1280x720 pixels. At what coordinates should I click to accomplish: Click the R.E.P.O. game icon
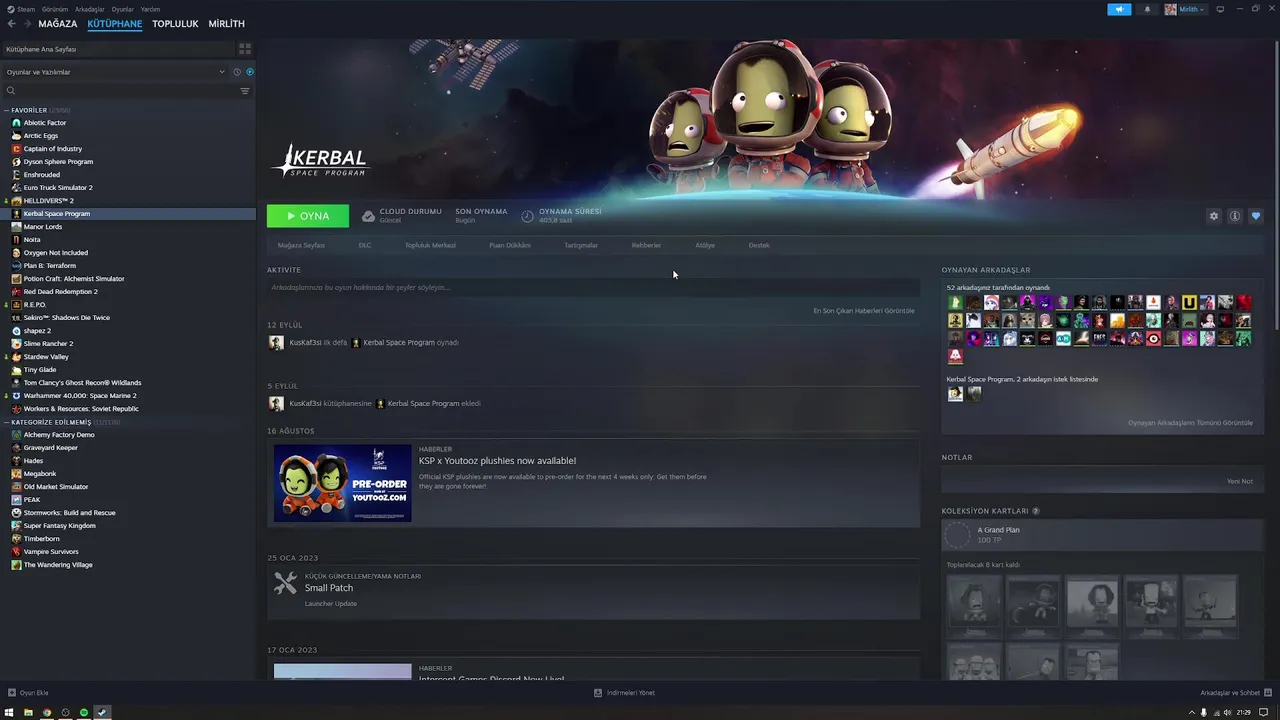pos(16,305)
